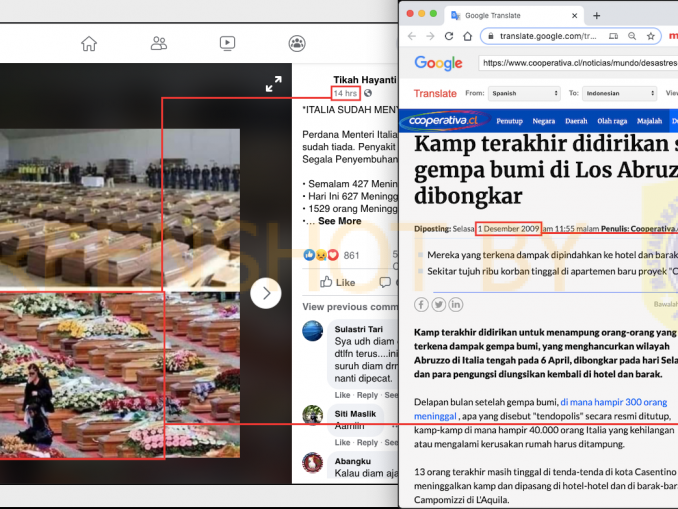
Task: Like Siti Maslik's comment
Action: pyautogui.click(x=342, y=442)
